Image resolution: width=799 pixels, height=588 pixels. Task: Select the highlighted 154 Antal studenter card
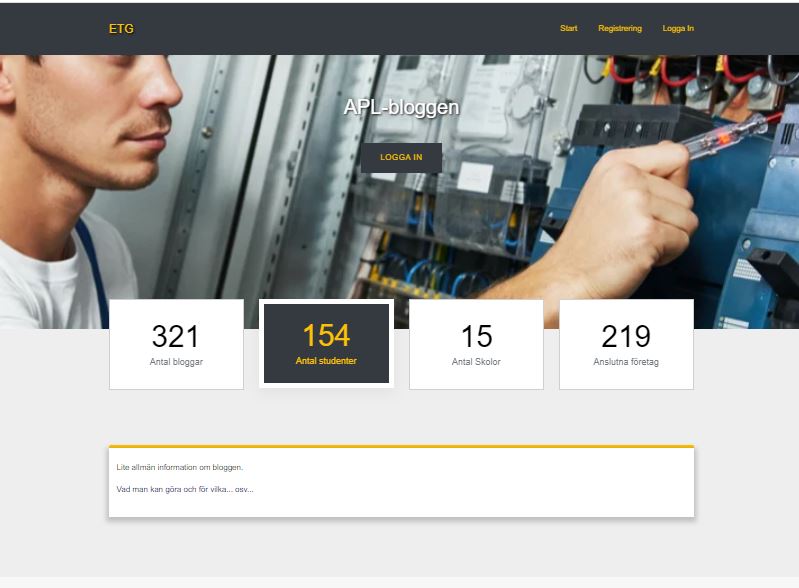click(x=326, y=343)
